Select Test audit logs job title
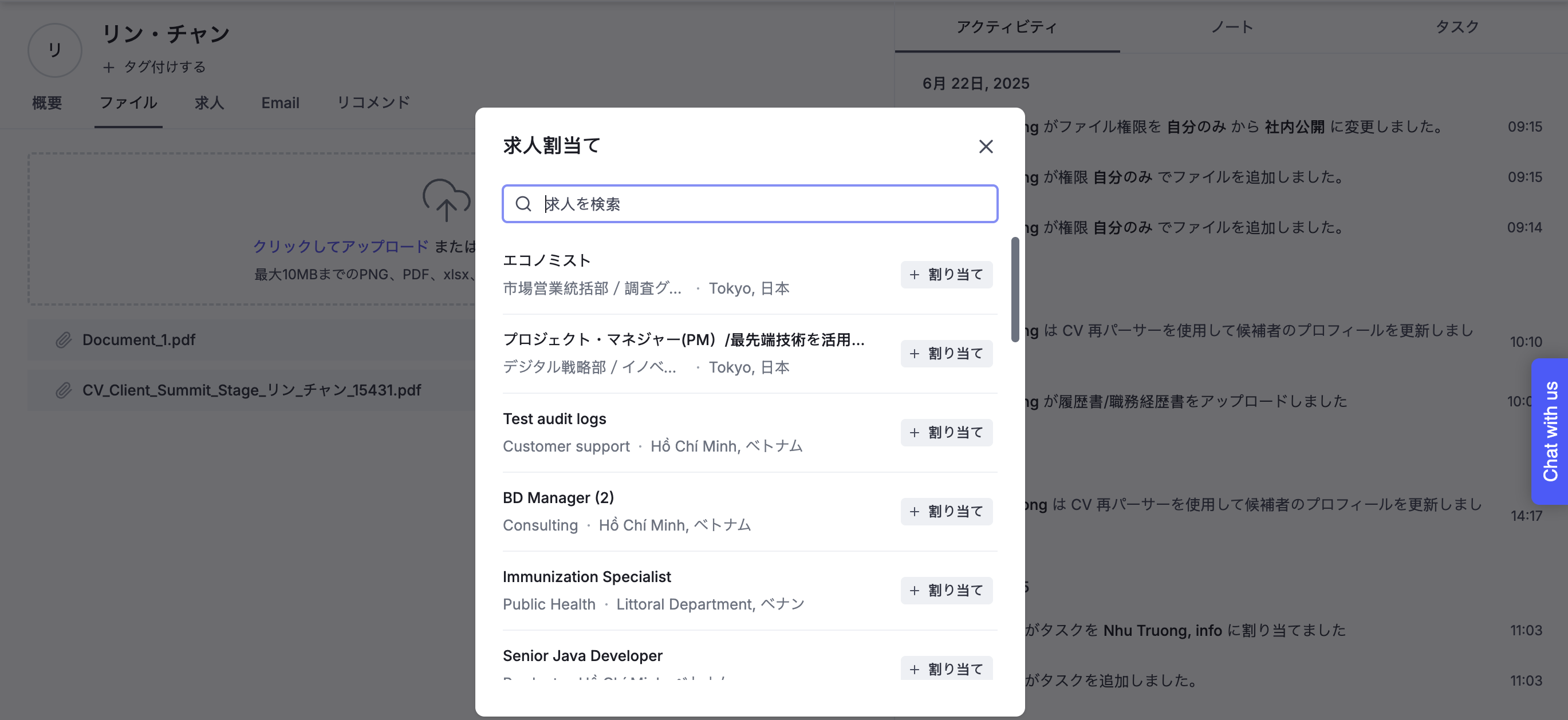Image resolution: width=1568 pixels, height=720 pixels. point(554,419)
